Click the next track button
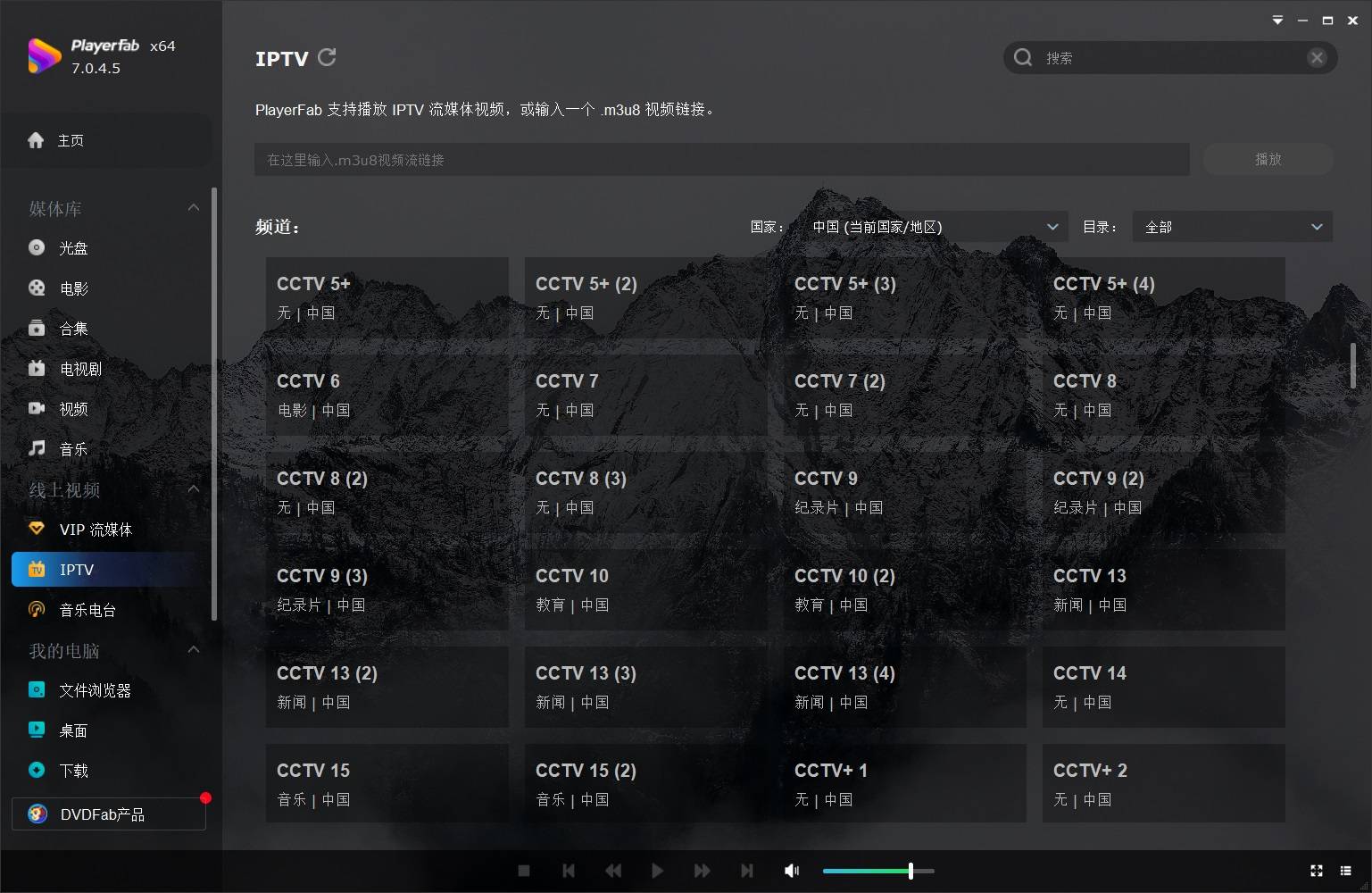 pos(747,871)
